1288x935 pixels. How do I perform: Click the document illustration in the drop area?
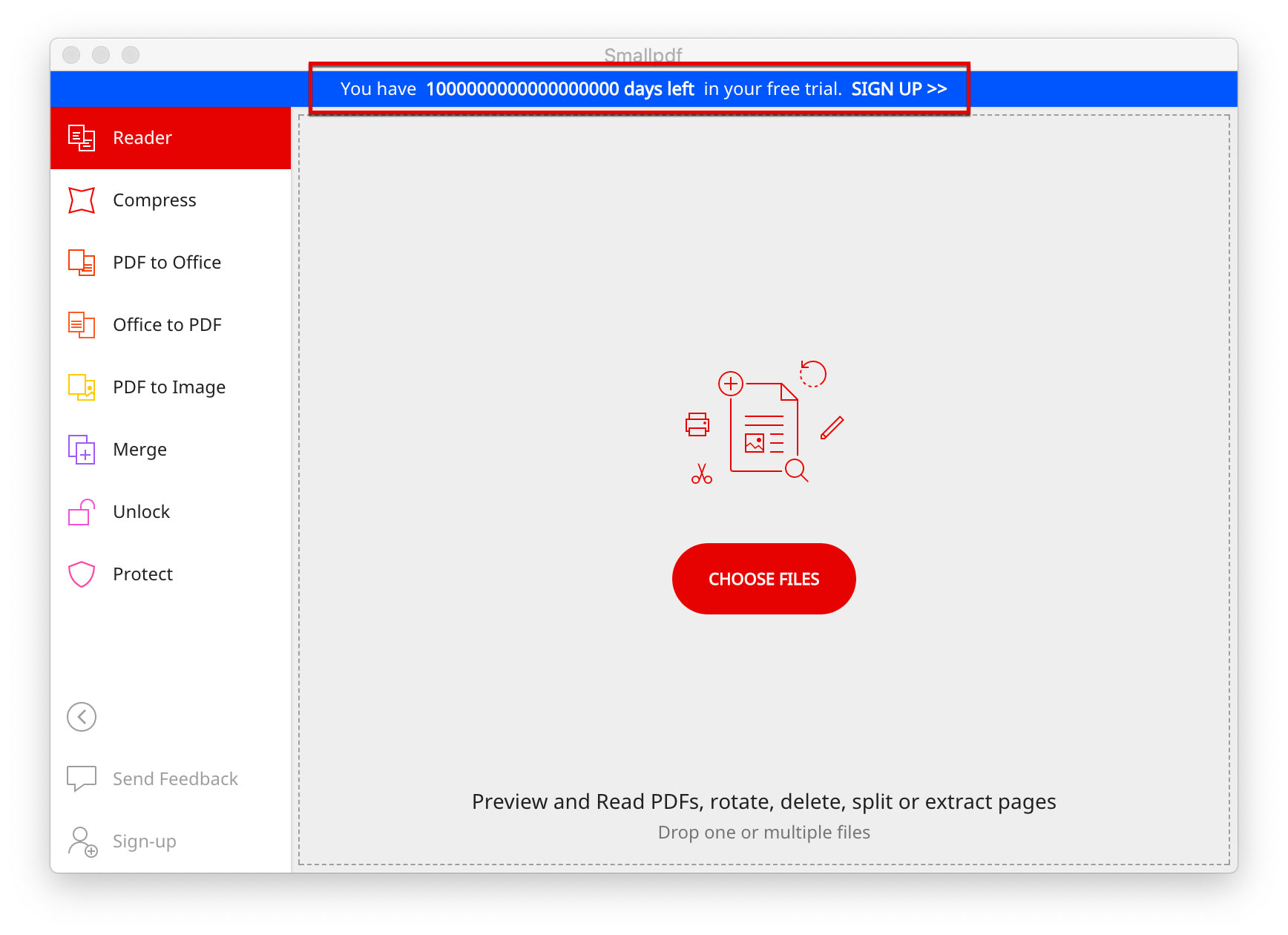[x=764, y=427]
